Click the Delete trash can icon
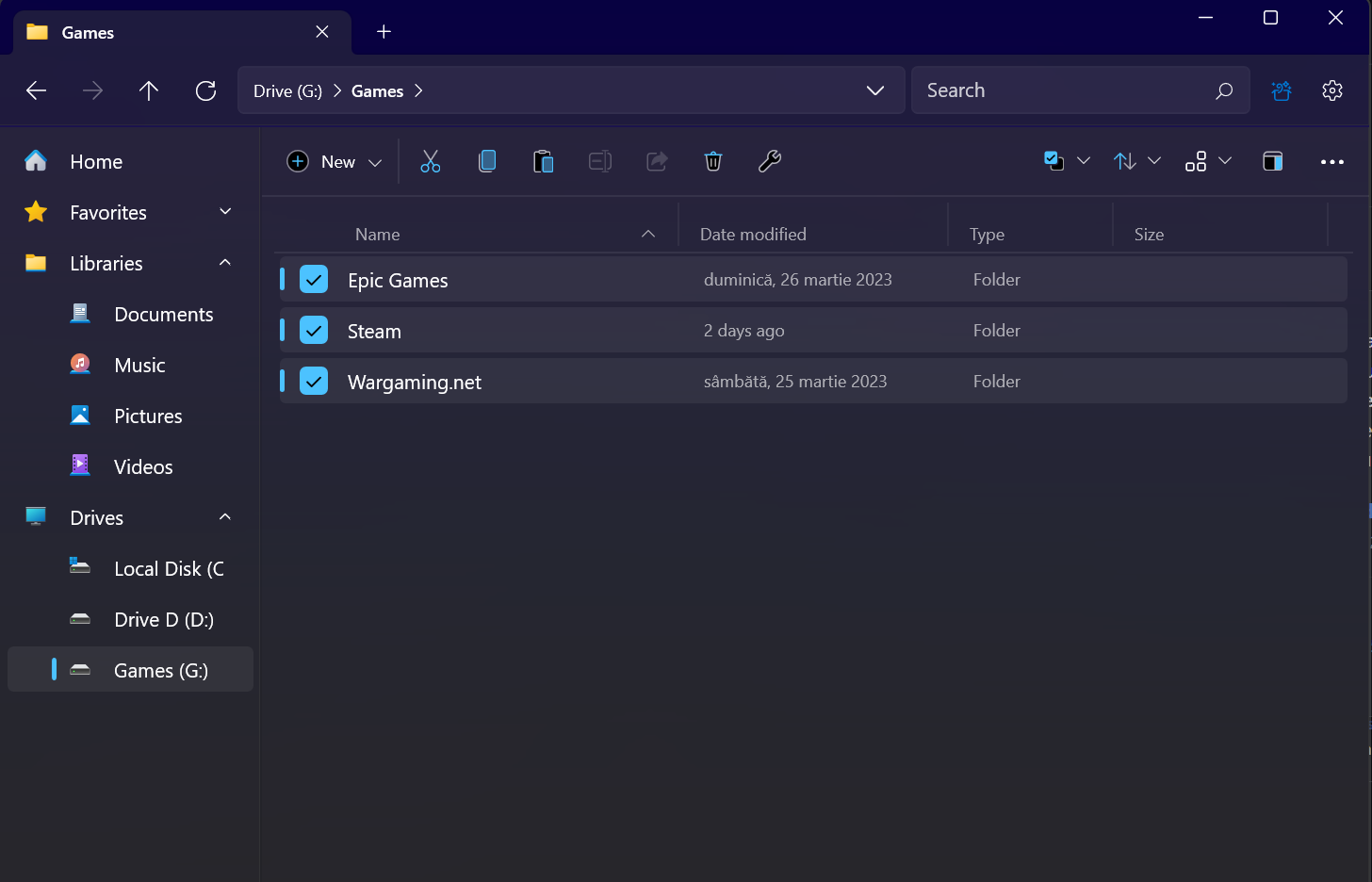Image resolution: width=1372 pixels, height=882 pixels. (713, 161)
